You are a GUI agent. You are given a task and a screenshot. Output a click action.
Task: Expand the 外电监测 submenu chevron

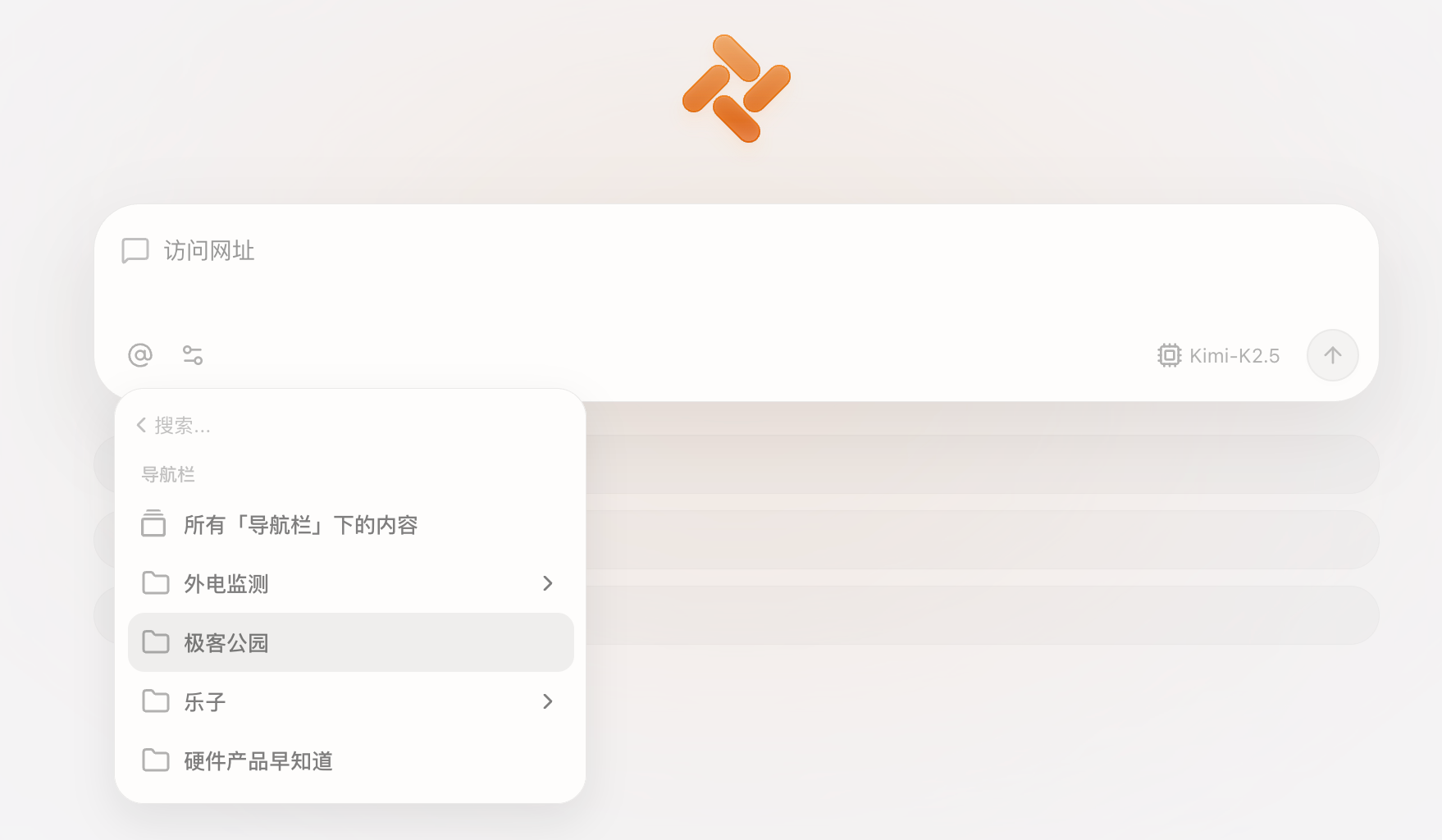click(x=548, y=583)
